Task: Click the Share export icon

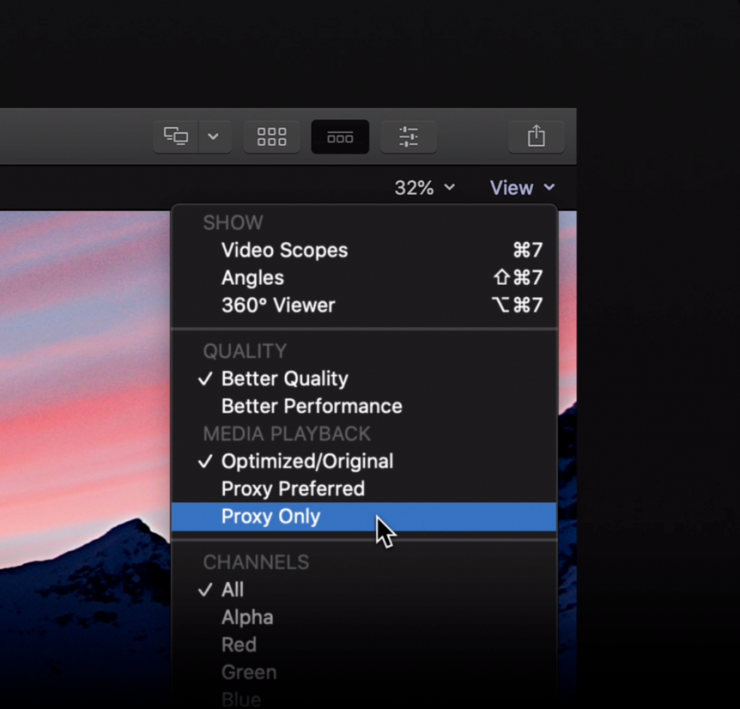Action: click(x=536, y=137)
